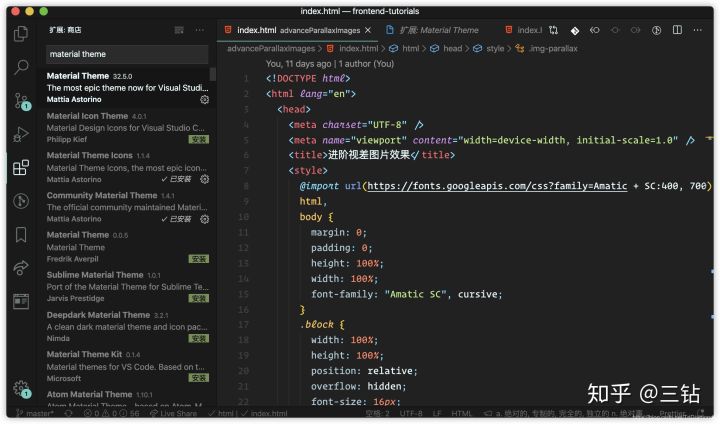Click the advanceParallaxImages breadcrumb
Screen dimensions: 720x424
271,49
